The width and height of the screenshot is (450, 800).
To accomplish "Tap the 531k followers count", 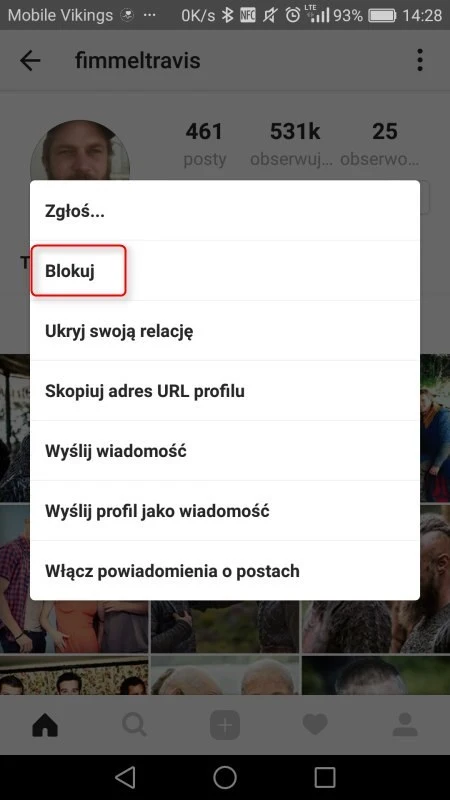I will [x=294, y=132].
